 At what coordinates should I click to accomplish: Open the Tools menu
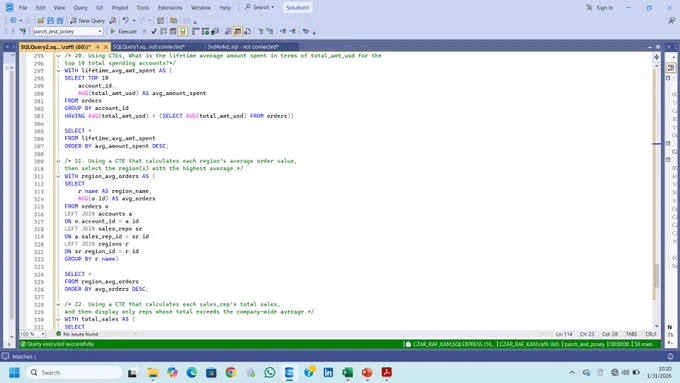[143, 7]
